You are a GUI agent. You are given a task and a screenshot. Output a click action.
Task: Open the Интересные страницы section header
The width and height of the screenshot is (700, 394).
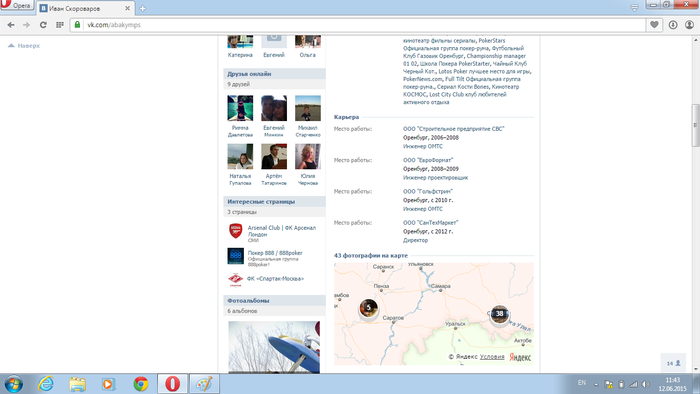[x=274, y=201]
